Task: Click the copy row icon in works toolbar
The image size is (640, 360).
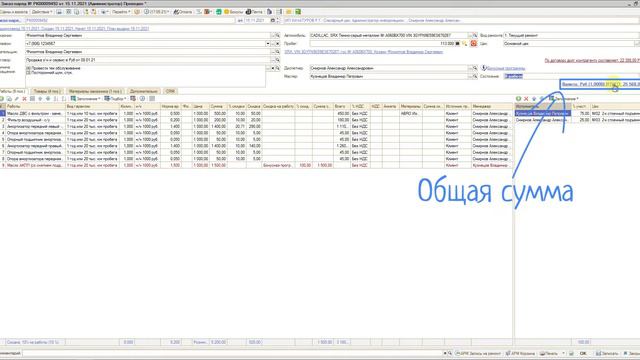Action: pos(9,99)
